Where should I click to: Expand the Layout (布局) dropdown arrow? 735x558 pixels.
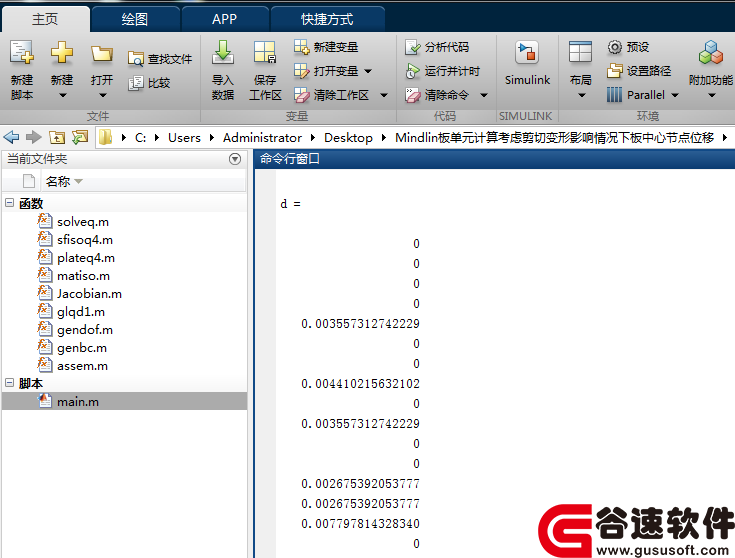coord(581,95)
